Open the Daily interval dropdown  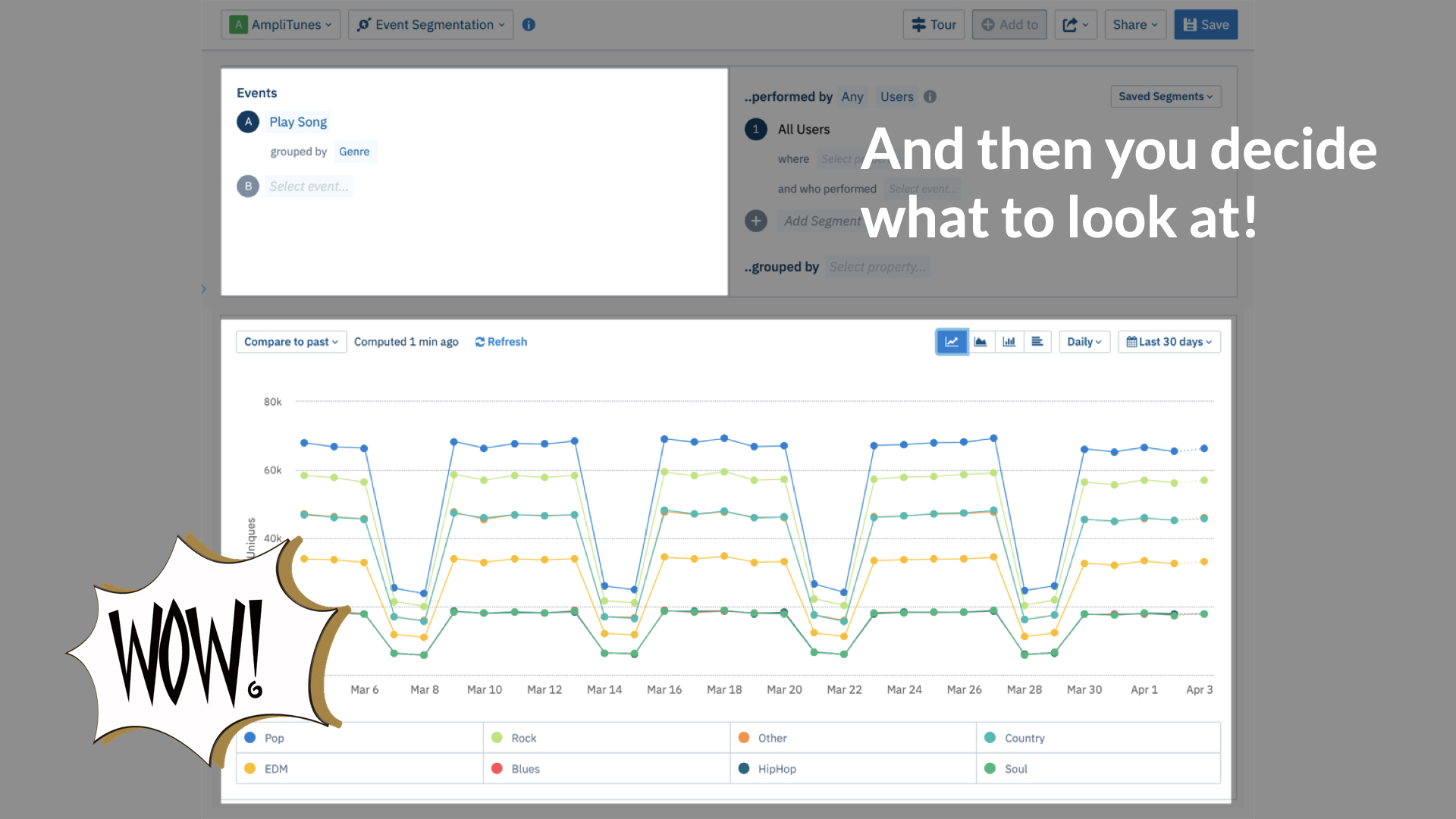click(1084, 342)
